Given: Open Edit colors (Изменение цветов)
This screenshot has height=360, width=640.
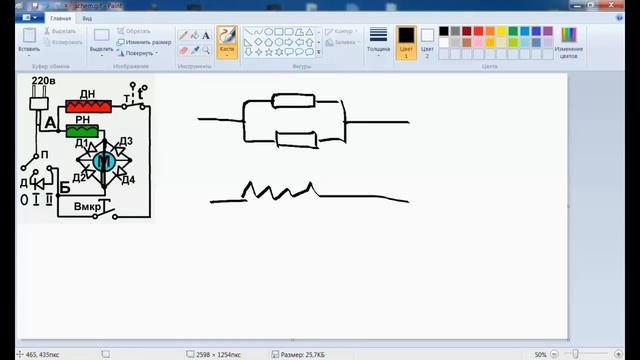Looking at the screenshot, I should point(569,42).
